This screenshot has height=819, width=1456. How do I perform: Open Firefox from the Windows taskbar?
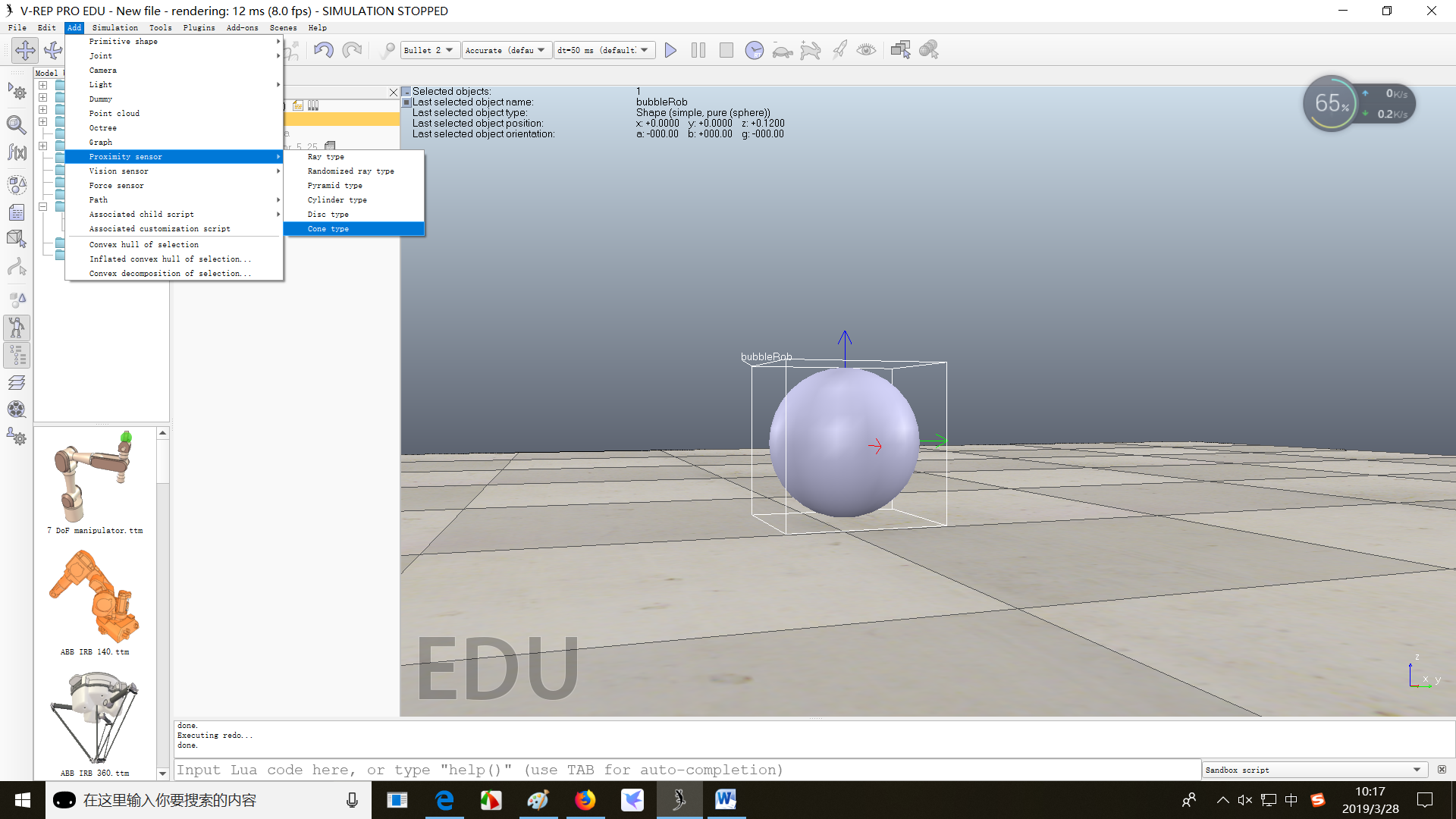[585, 800]
